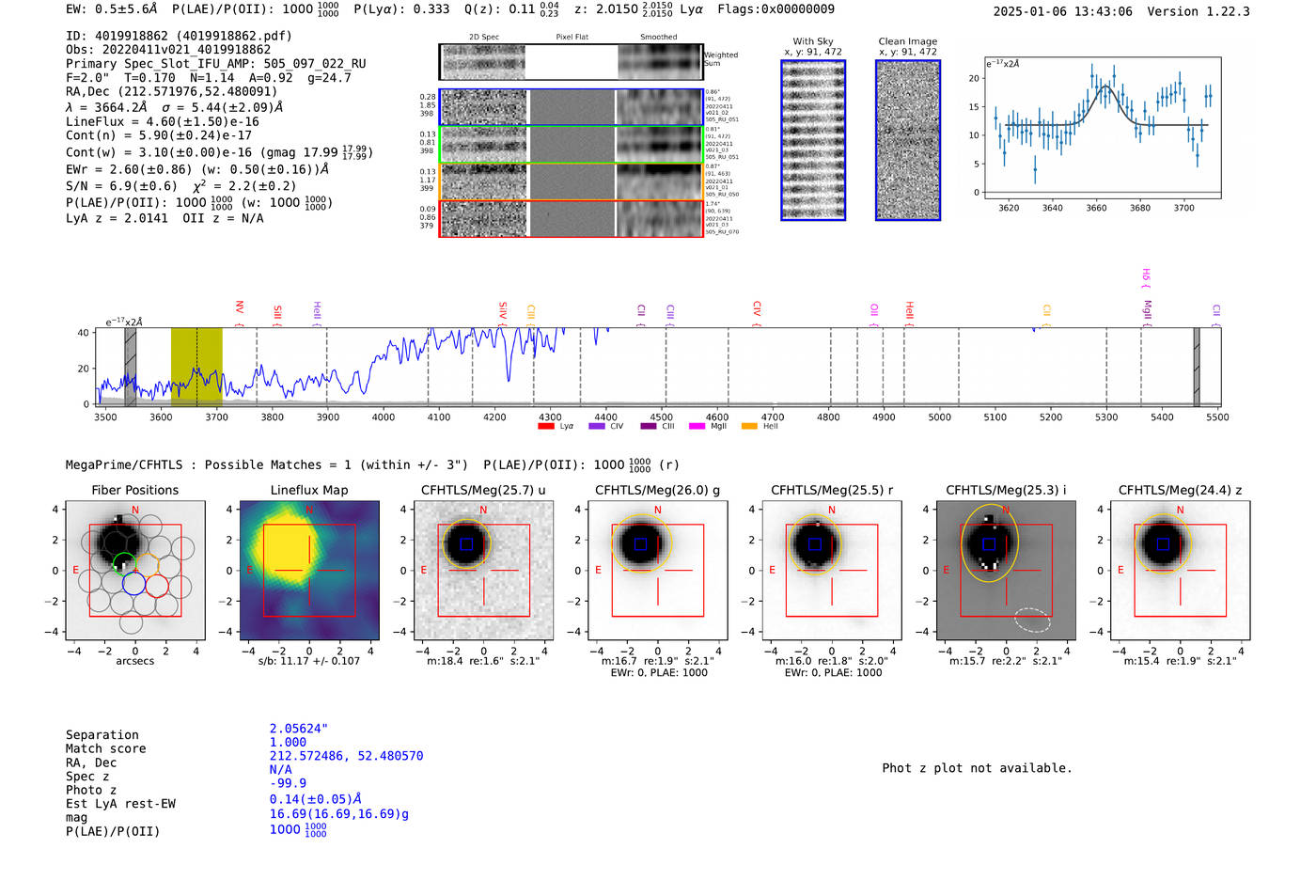The image size is (1316, 896).
Task: Click the 'Version 1.22.3' text
Action: click(1198, 11)
